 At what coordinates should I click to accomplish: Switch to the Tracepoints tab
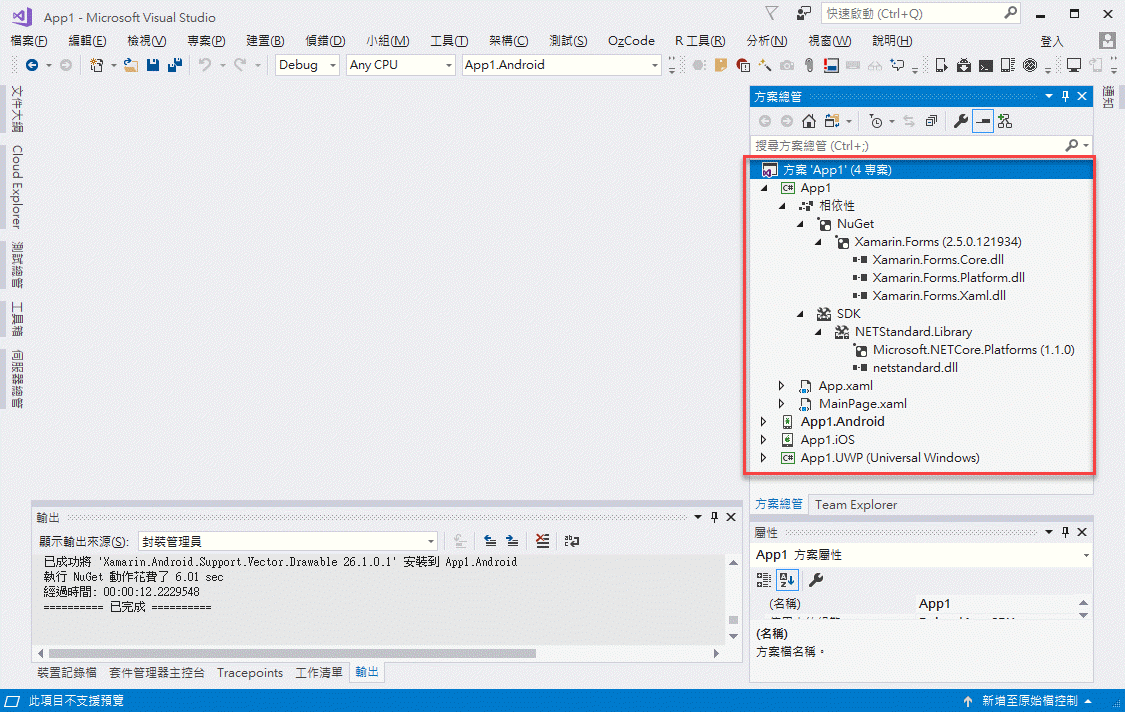[x=250, y=673]
